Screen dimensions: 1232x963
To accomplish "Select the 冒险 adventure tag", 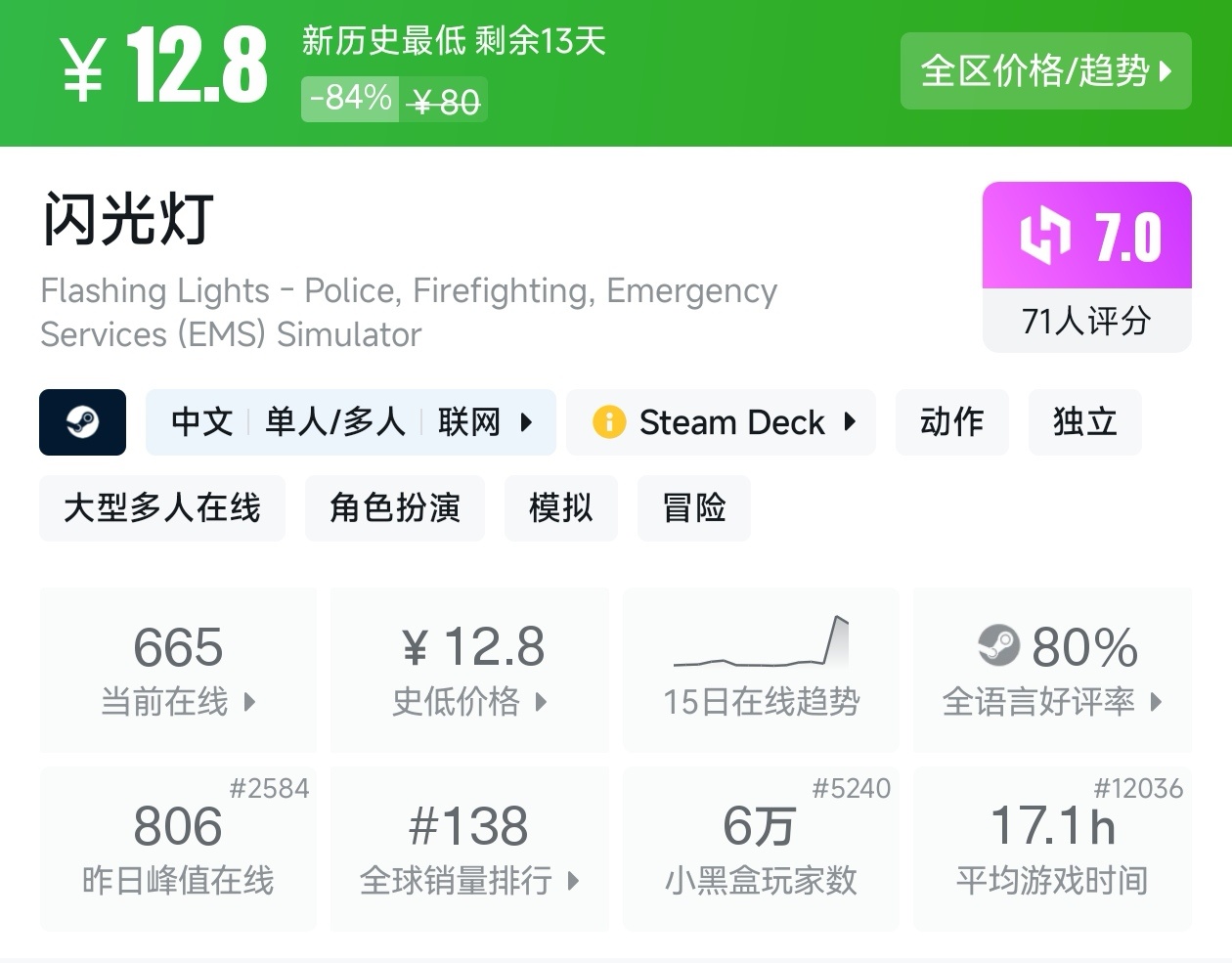I will click(x=694, y=508).
